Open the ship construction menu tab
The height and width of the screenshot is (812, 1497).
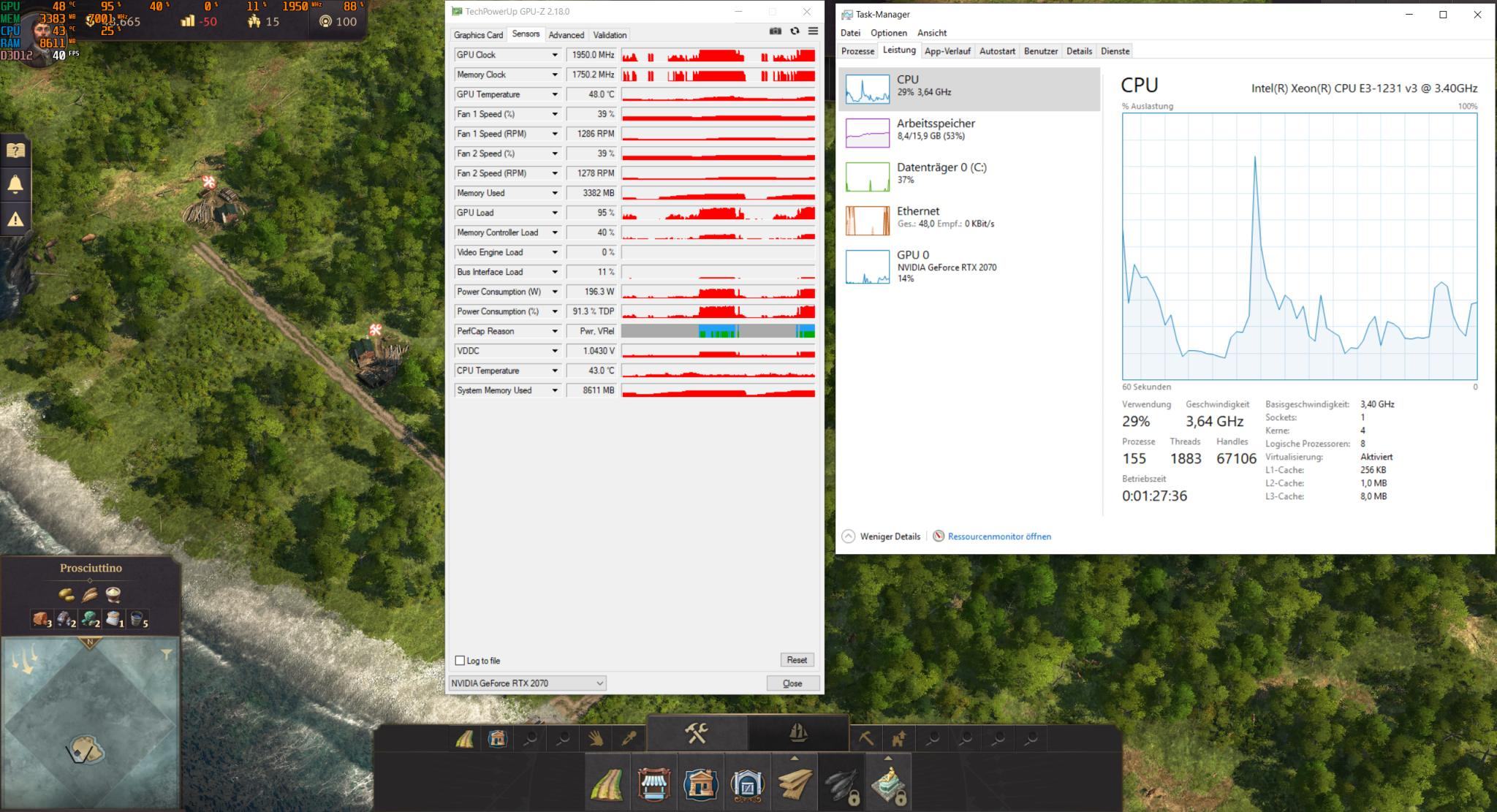pos(798,733)
